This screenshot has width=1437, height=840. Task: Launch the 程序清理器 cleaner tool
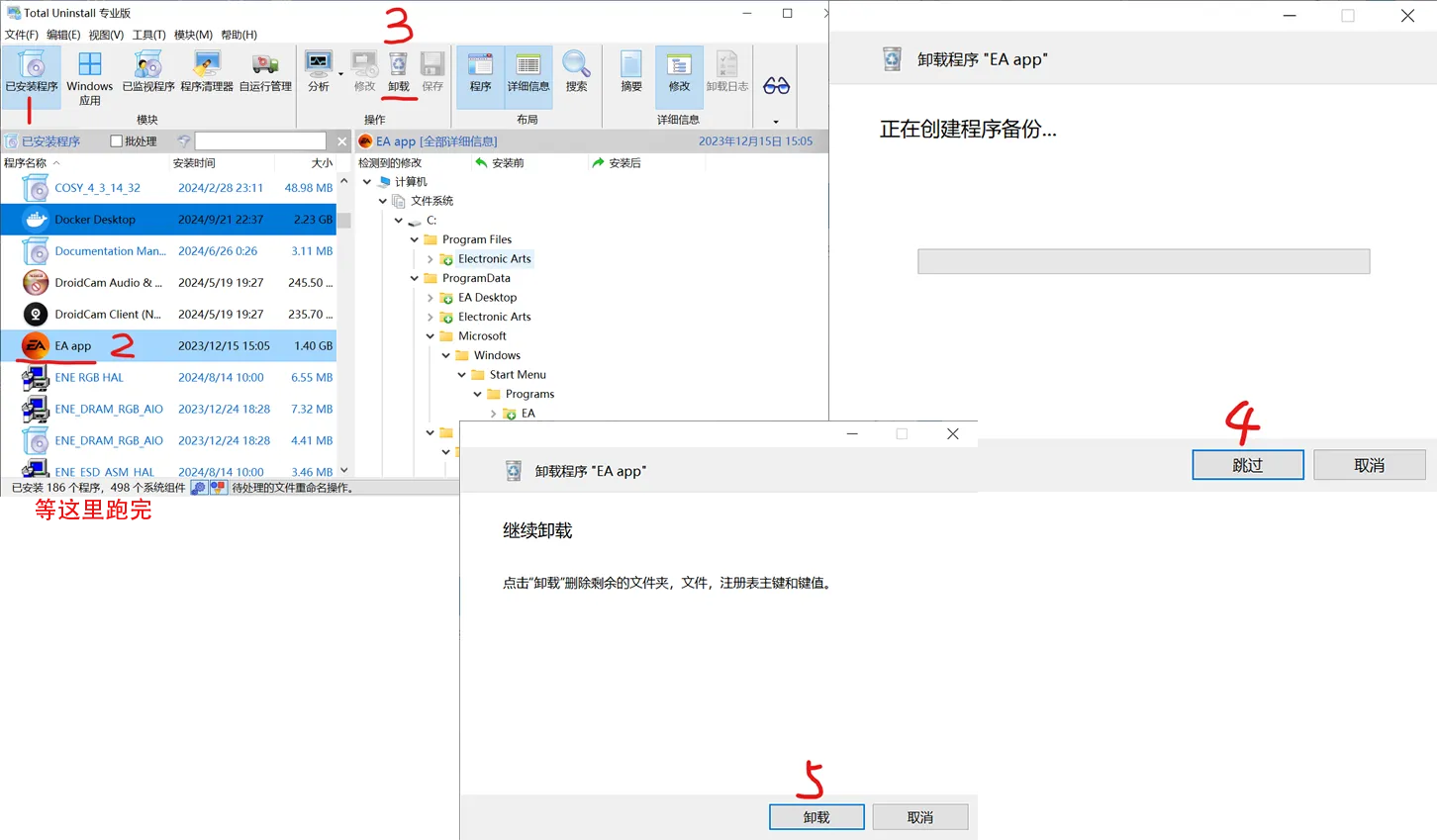coord(207,72)
